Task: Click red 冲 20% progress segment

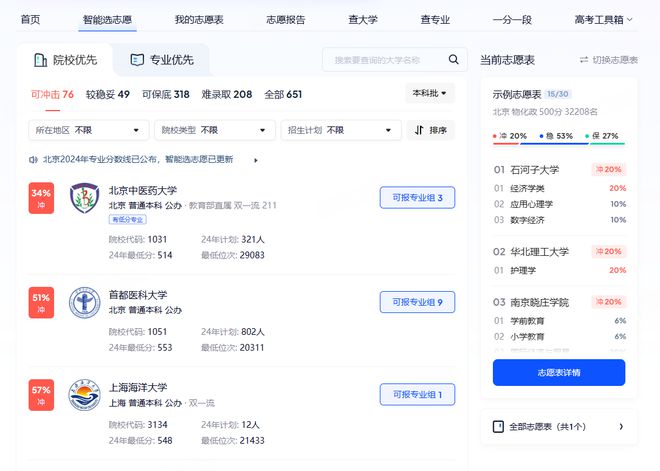Action: pos(506,144)
